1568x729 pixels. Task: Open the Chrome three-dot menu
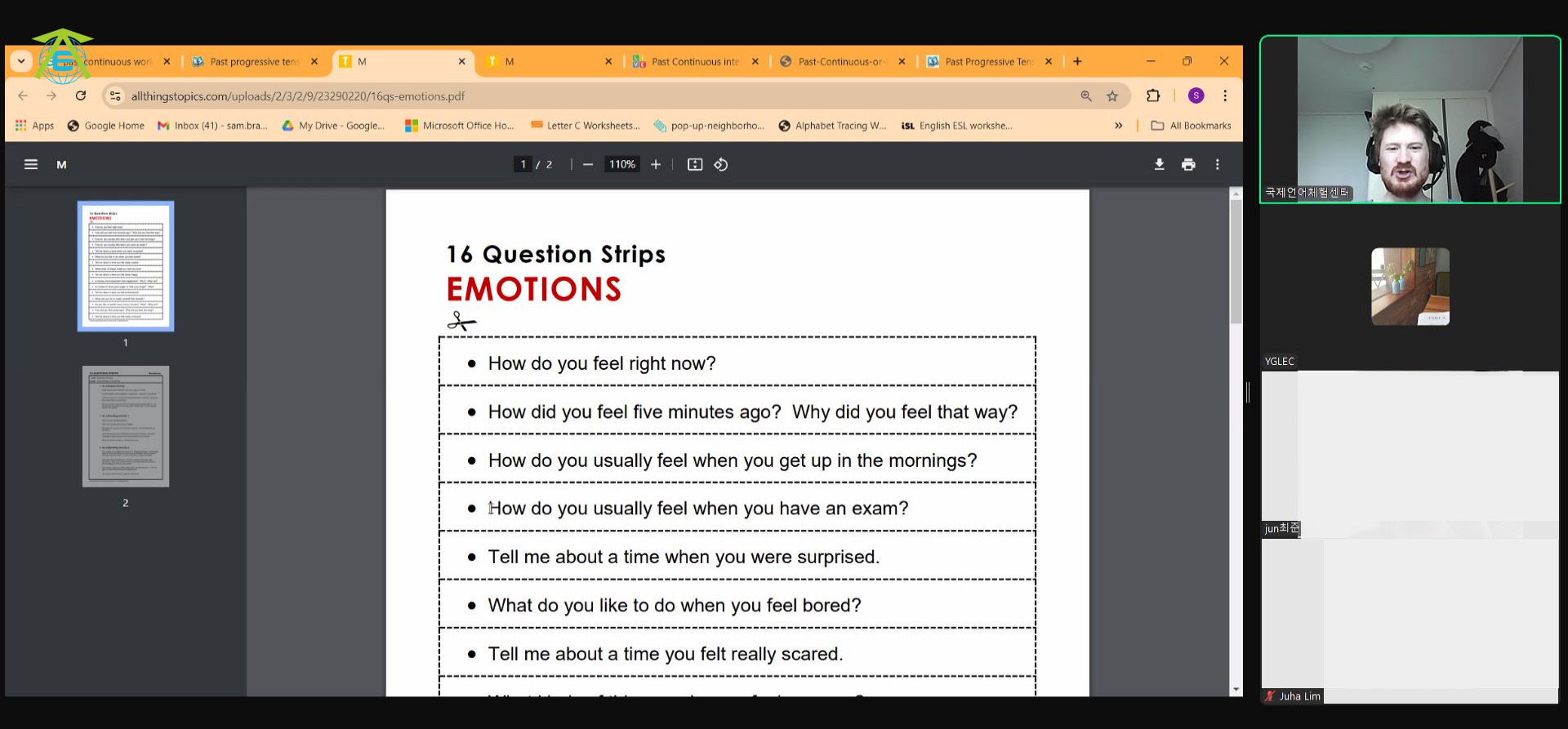tap(1225, 96)
